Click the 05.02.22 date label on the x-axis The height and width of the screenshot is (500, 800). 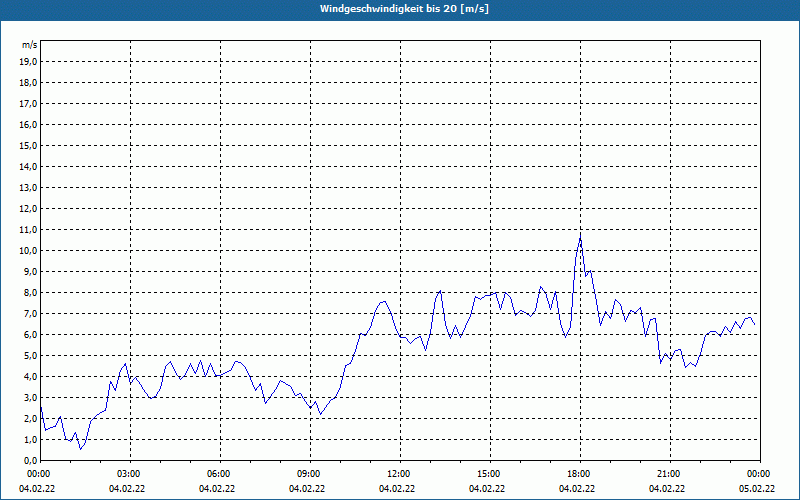(757, 488)
